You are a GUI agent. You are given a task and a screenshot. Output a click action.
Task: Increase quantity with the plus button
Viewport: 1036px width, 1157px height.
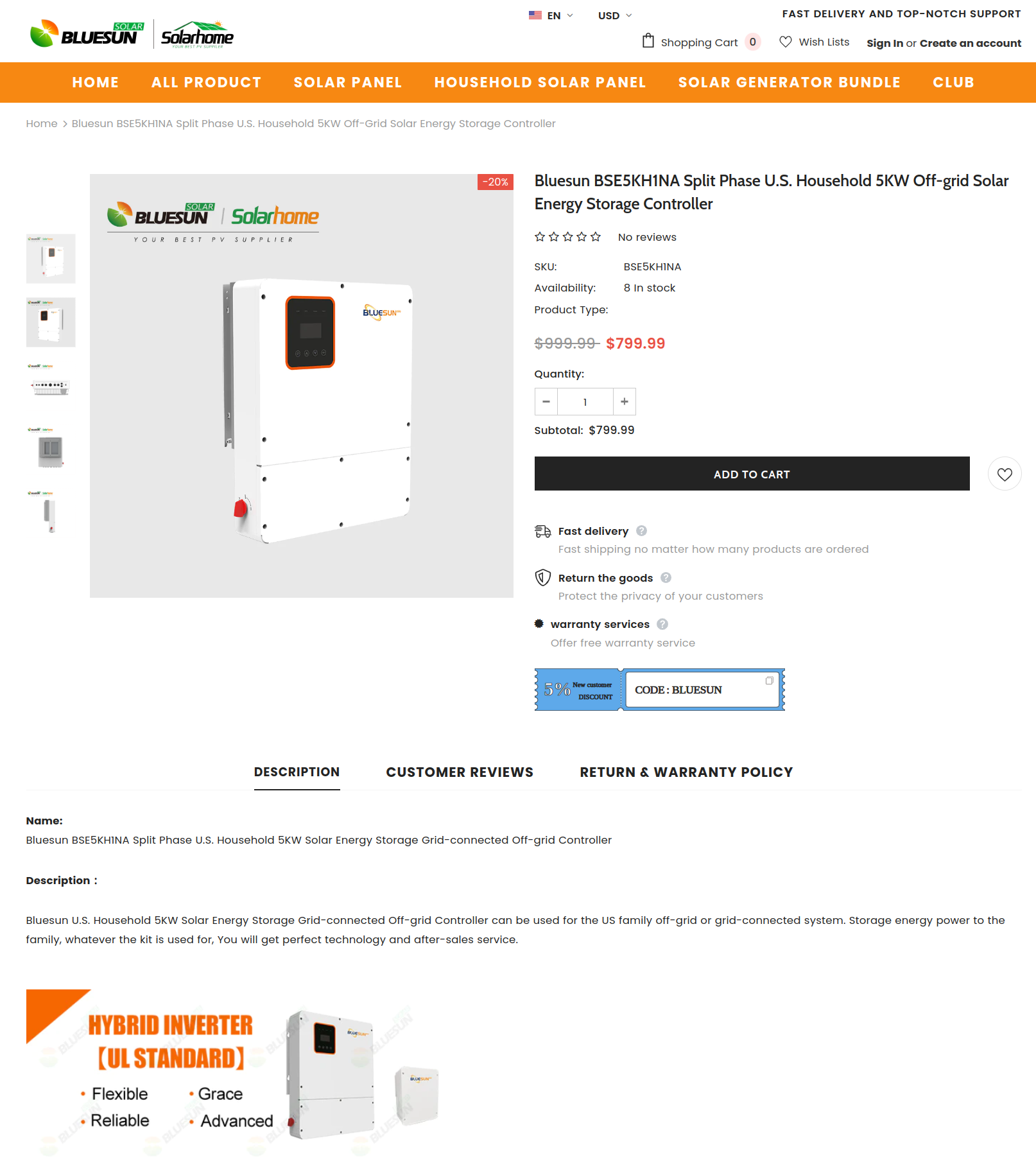coord(625,402)
